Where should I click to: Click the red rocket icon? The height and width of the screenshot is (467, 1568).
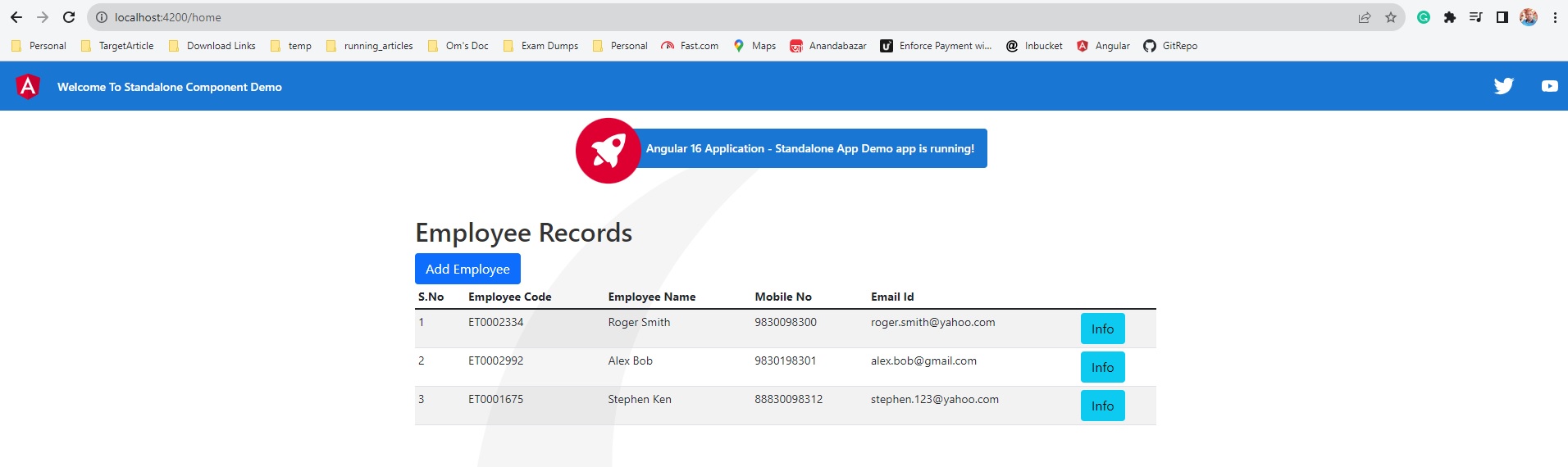(609, 151)
